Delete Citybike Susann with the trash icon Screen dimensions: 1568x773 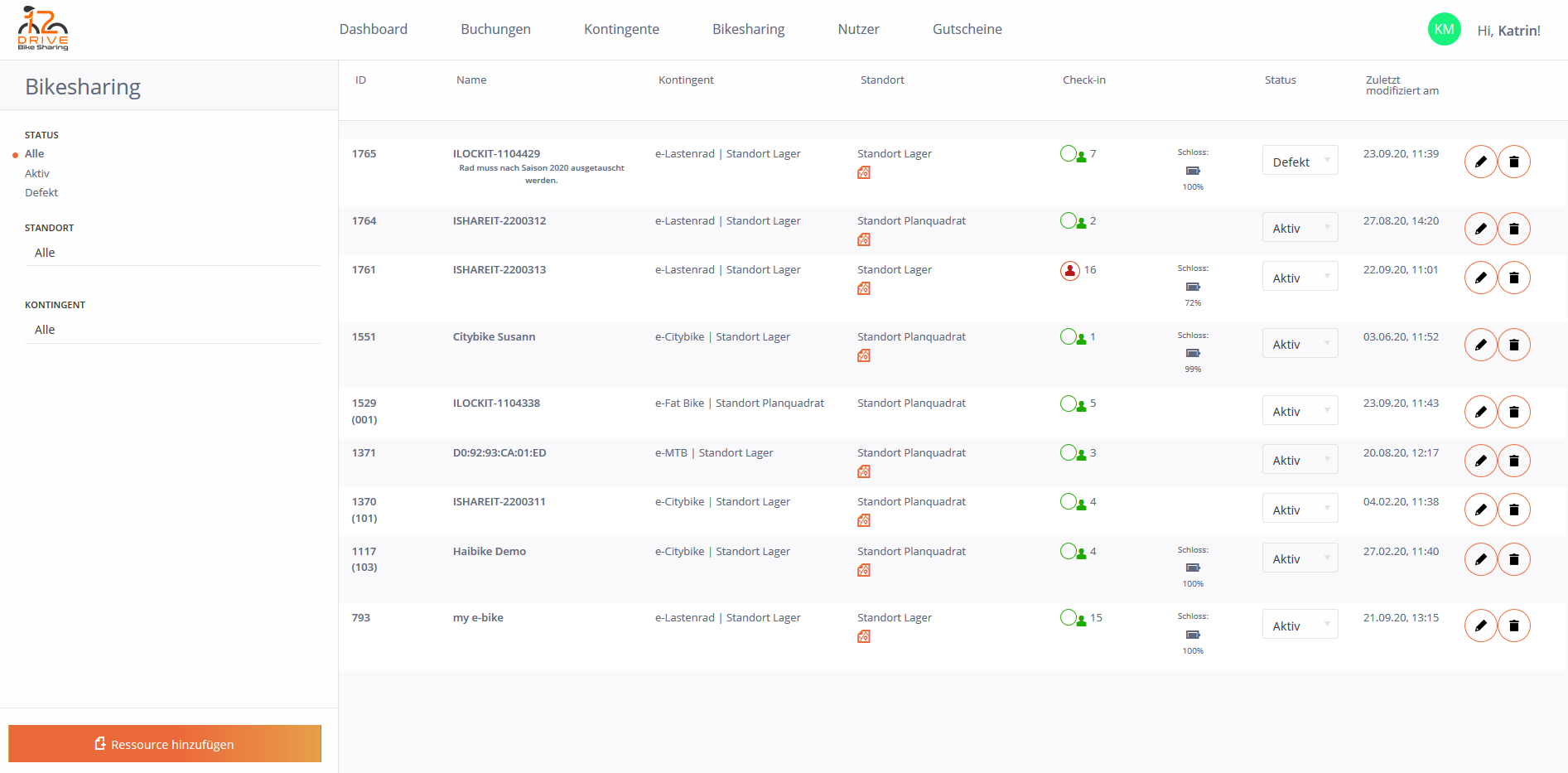click(x=1513, y=345)
